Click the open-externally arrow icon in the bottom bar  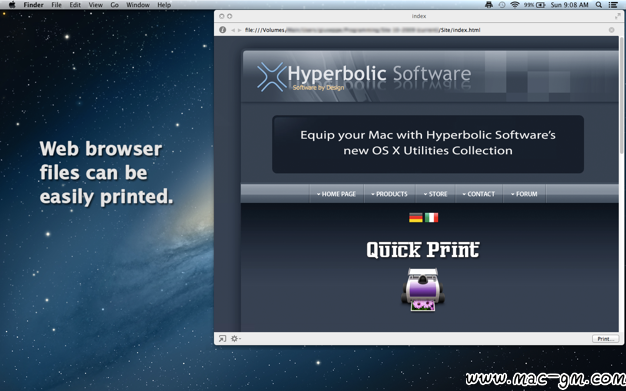pyautogui.click(x=222, y=339)
